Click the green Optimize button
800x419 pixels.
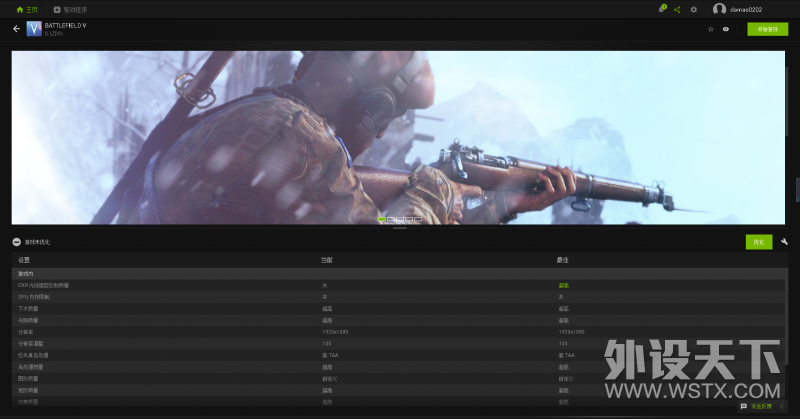click(x=759, y=242)
